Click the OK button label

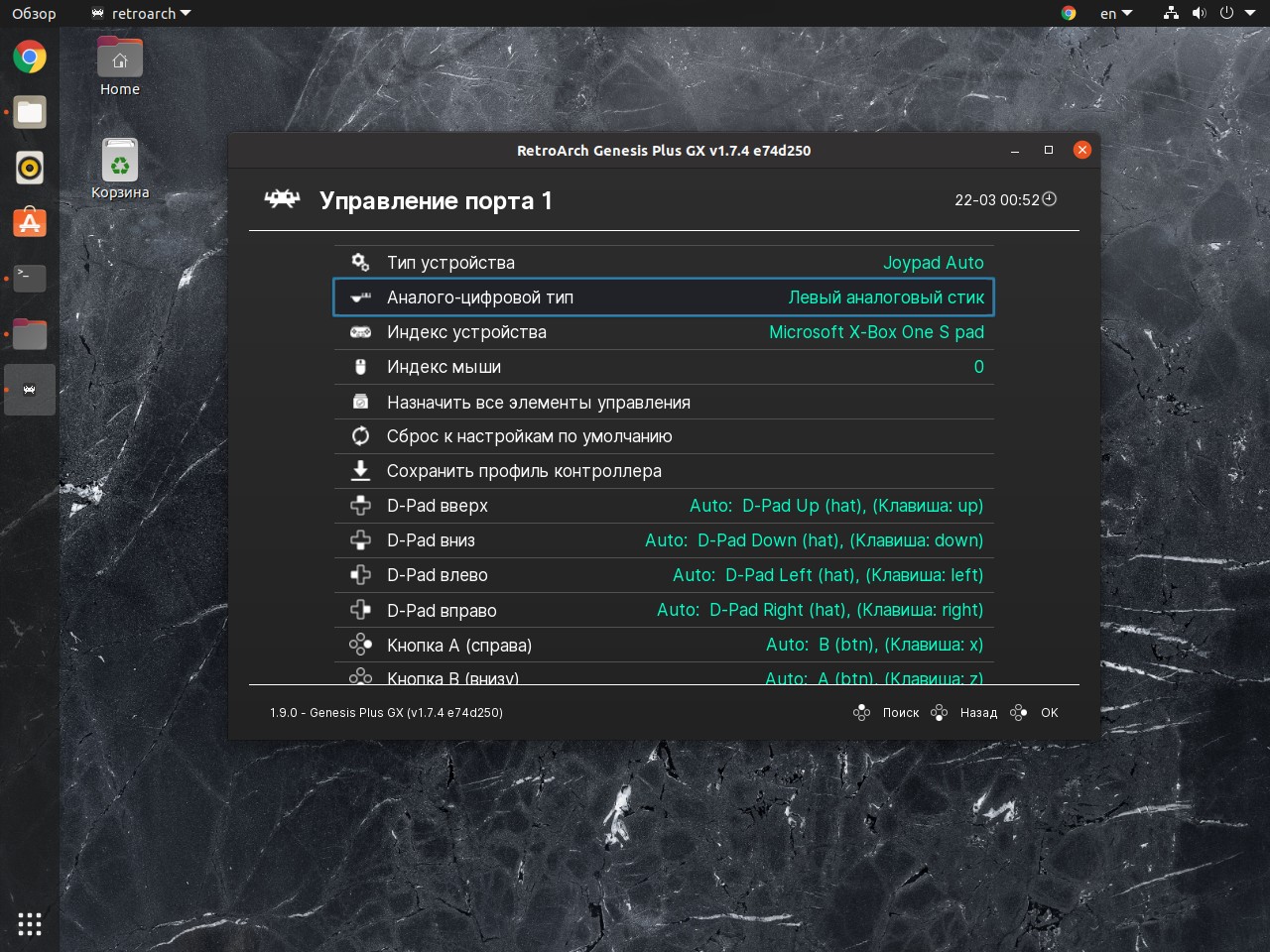point(1050,712)
